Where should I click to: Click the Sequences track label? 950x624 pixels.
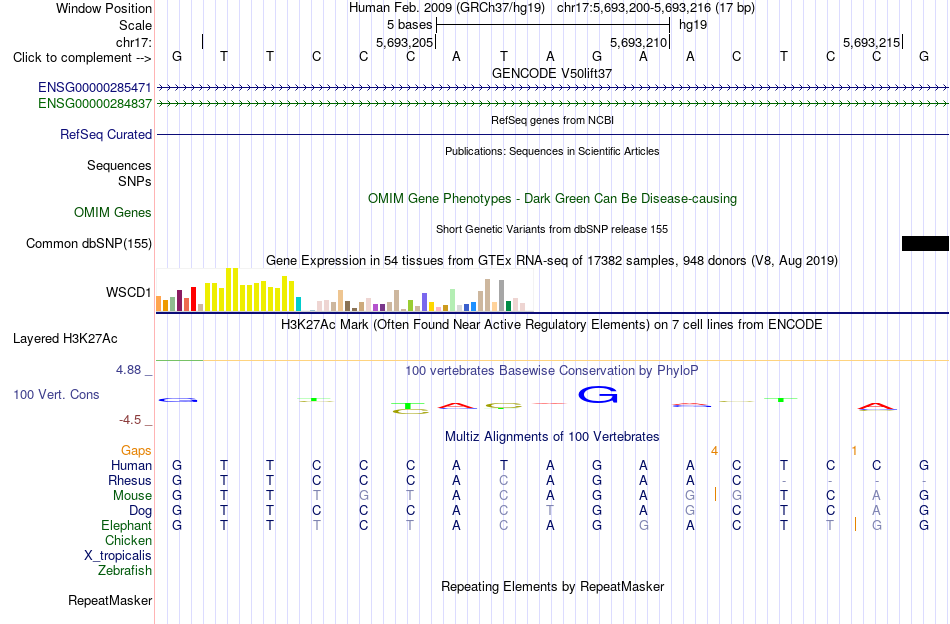[x=119, y=165]
